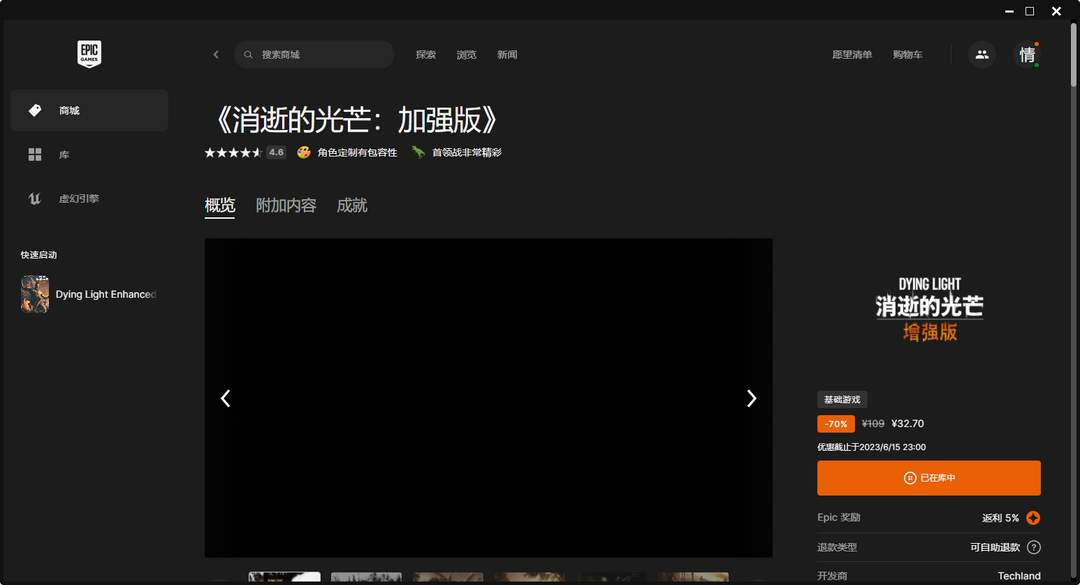
Task: Click the refund type help question icon
Action: pos(1033,547)
